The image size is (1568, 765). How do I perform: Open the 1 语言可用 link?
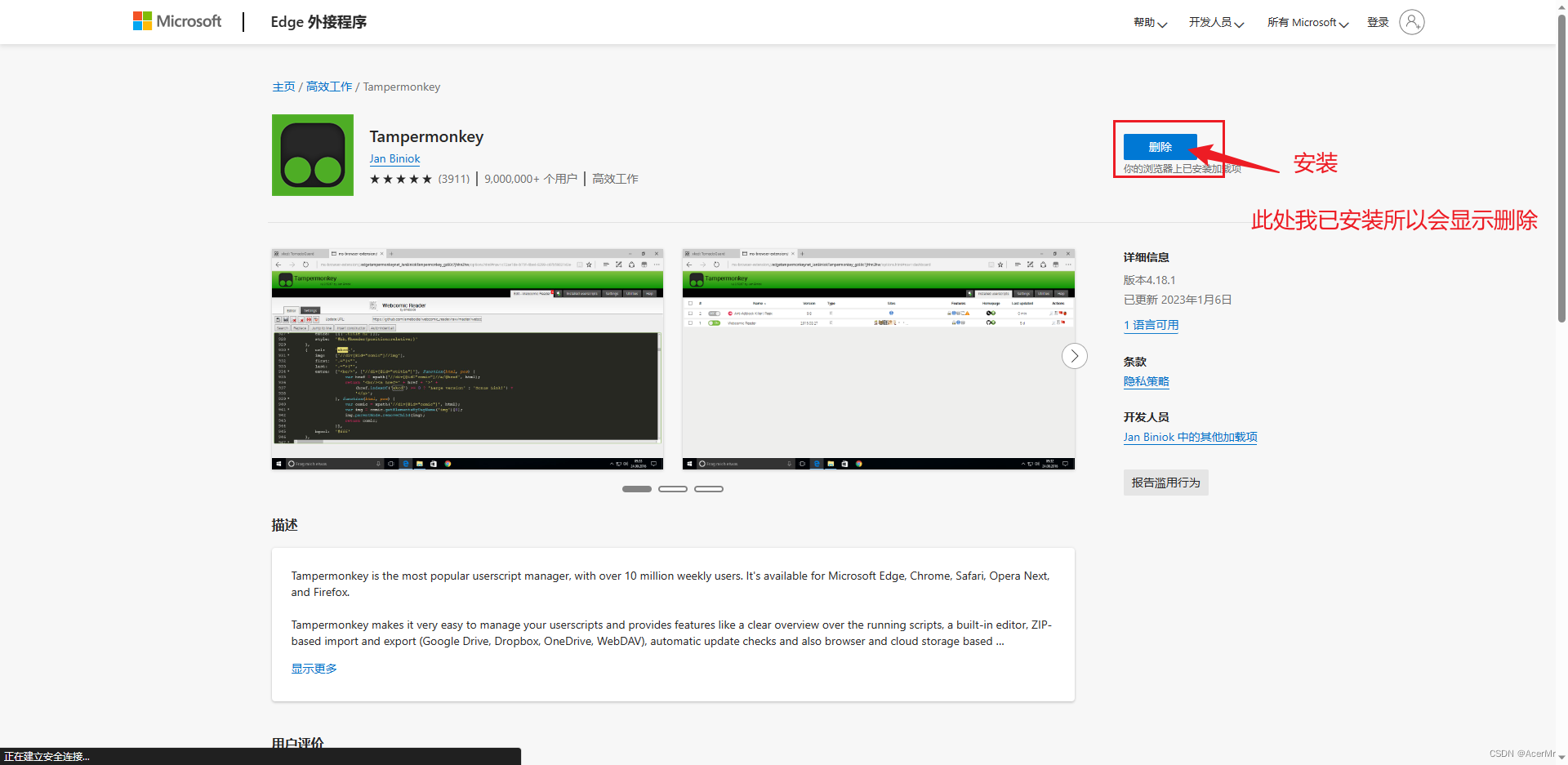point(1151,325)
